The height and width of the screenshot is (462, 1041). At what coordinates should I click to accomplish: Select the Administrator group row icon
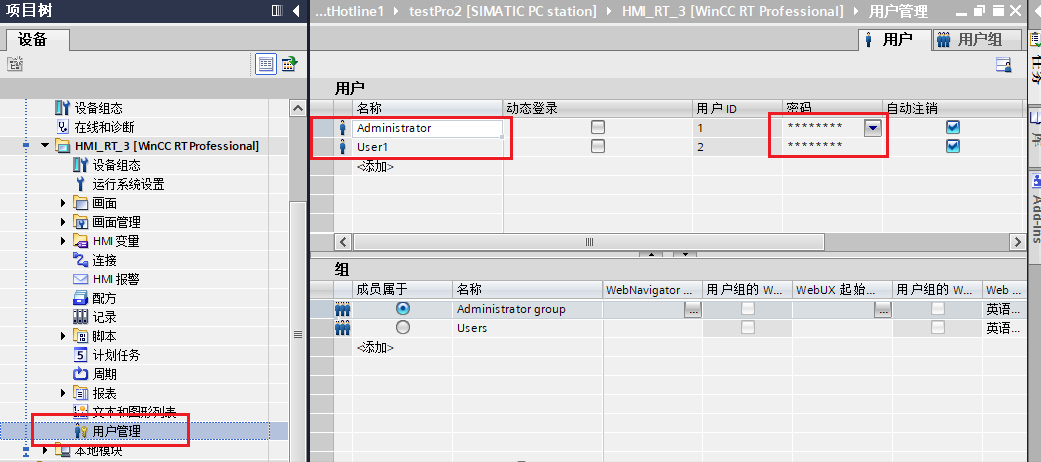click(x=343, y=309)
